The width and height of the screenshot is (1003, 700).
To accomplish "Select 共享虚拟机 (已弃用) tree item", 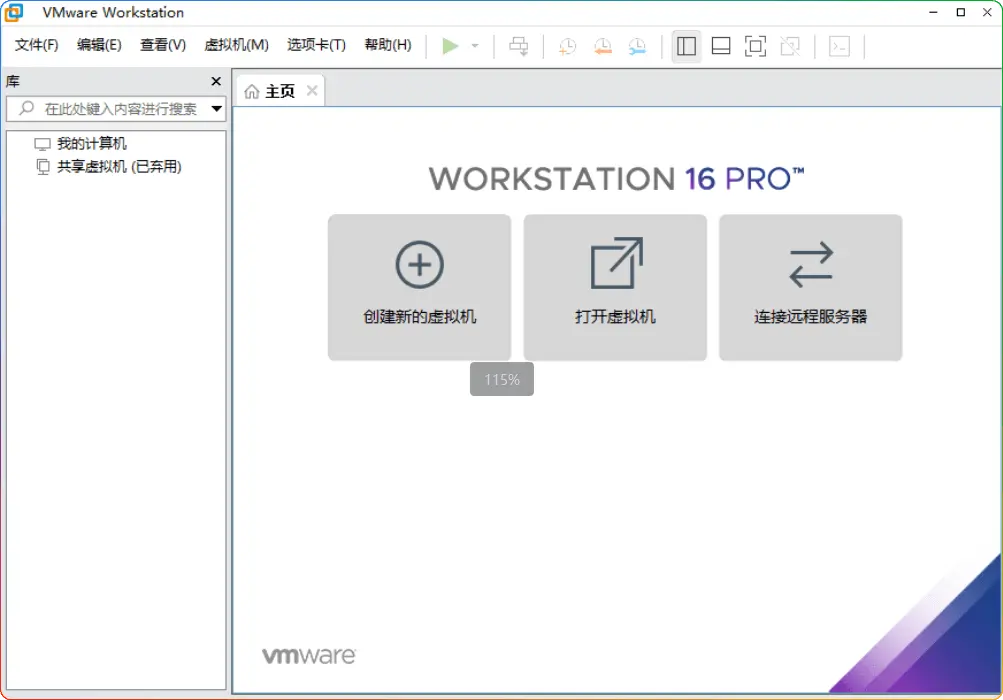I will click(x=119, y=166).
